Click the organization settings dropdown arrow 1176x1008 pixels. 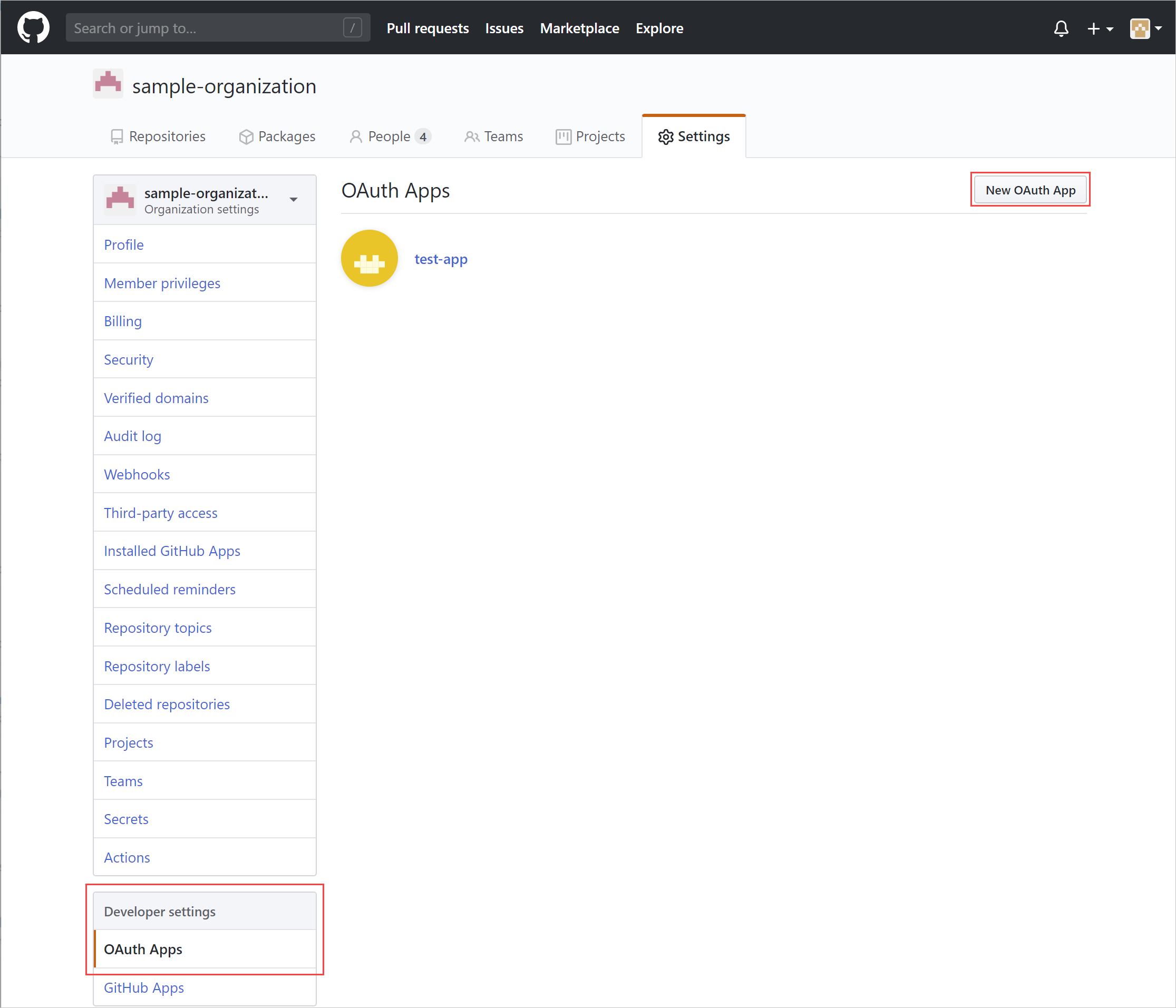point(296,197)
